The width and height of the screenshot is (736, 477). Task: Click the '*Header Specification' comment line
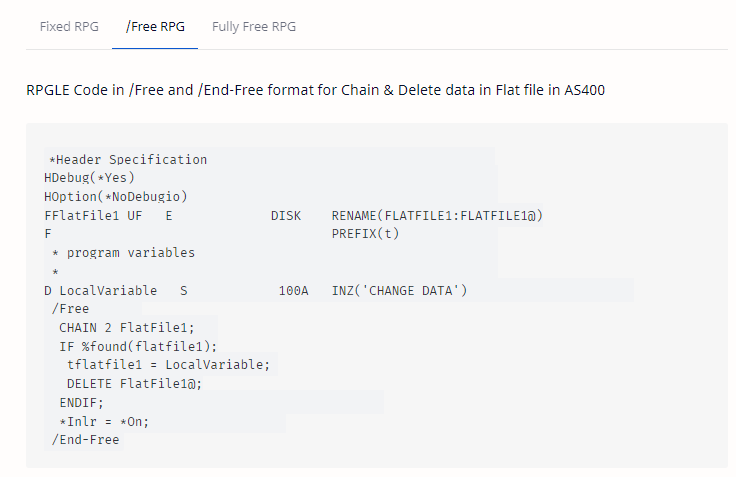pos(128,160)
